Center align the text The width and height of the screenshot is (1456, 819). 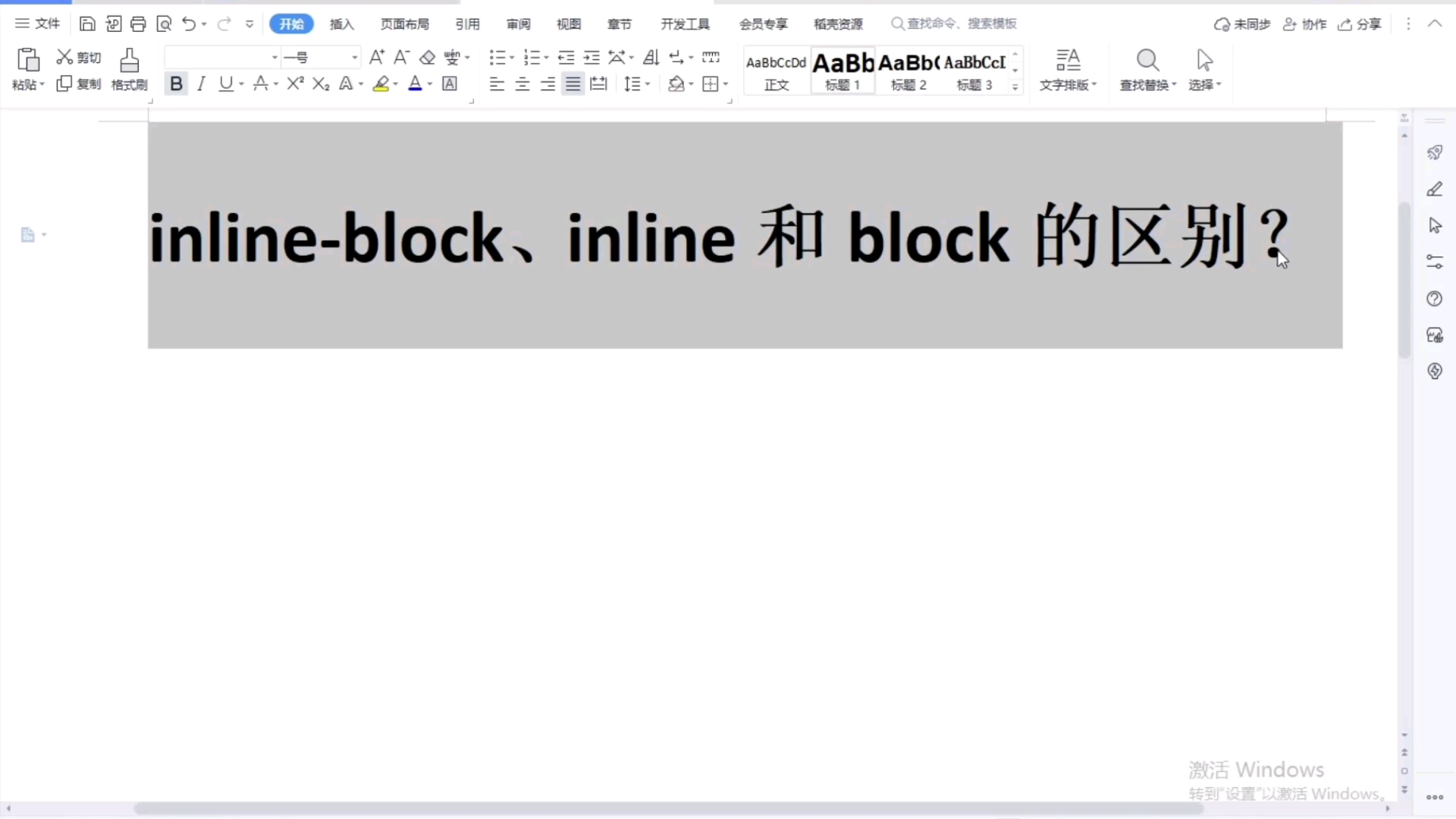[x=522, y=84]
